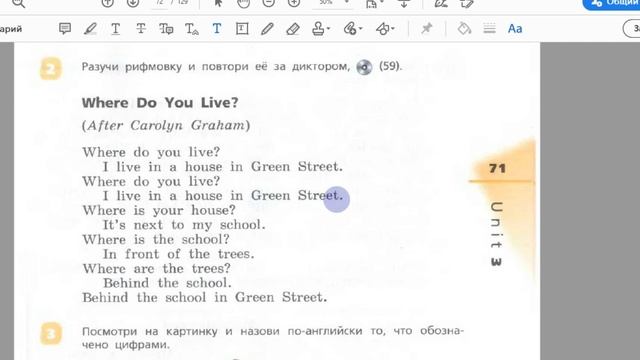This screenshot has height=360, width=640.
Task: Select the sticky note comment tool
Action: point(65,29)
